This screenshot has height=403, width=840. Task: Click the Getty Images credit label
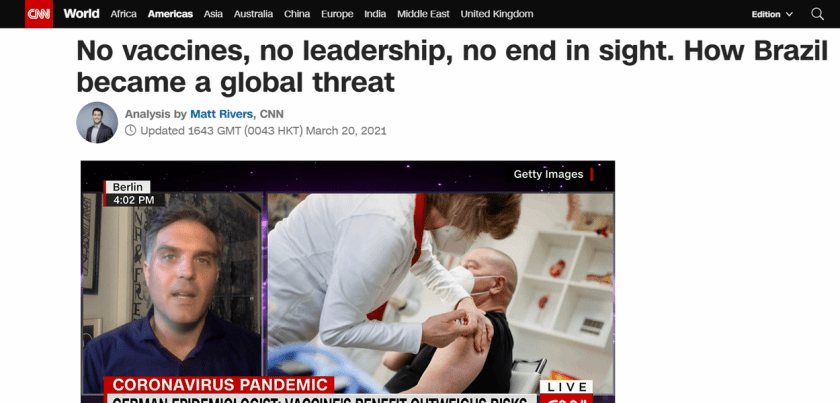click(x=548, y=174)
